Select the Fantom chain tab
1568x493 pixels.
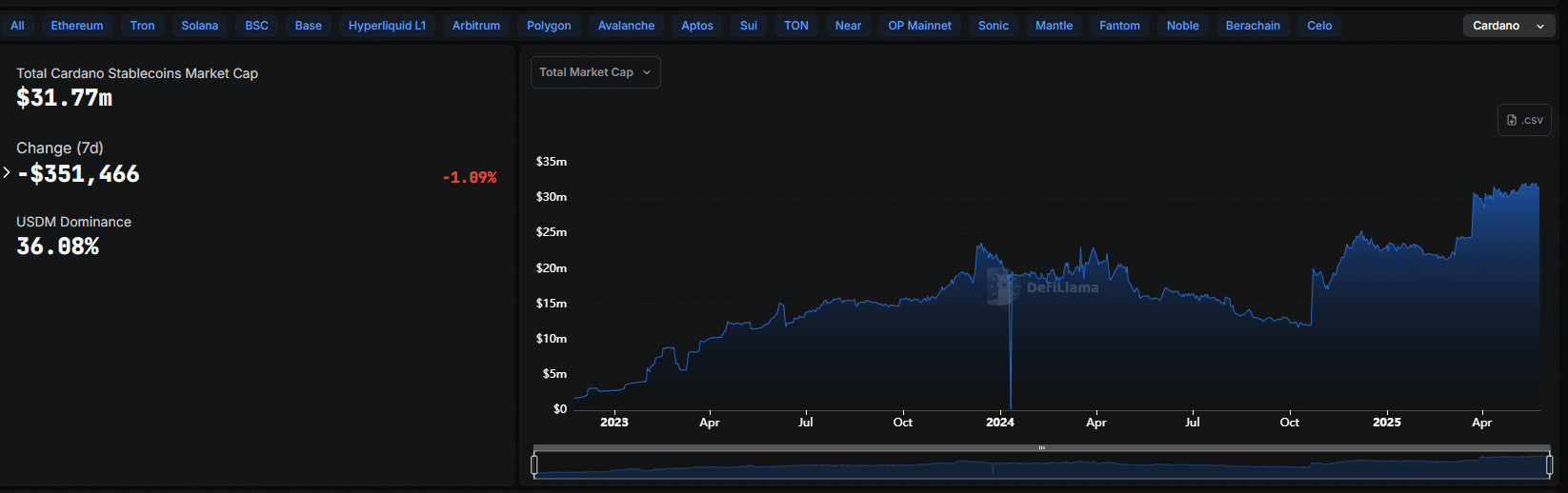pos(1120,26)
